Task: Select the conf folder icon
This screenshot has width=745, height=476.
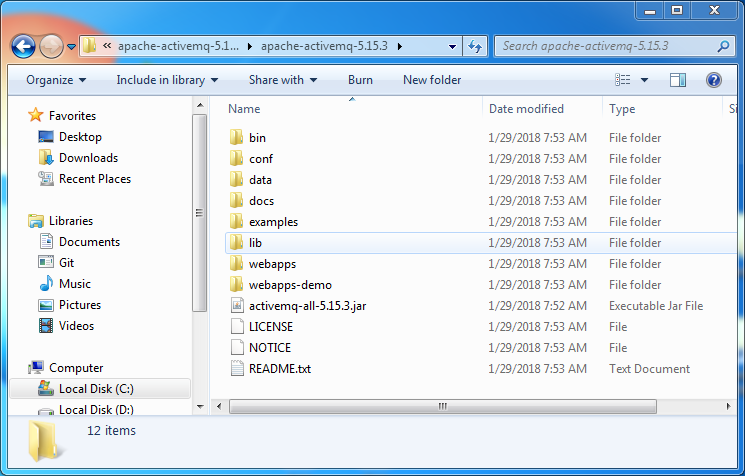Action: 237,158
